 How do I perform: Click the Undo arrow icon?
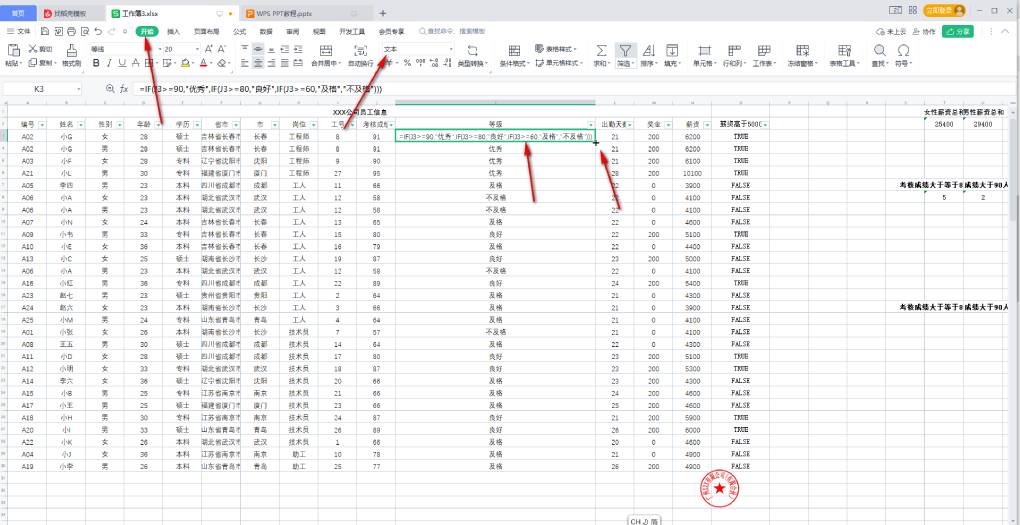click(98, 31)
